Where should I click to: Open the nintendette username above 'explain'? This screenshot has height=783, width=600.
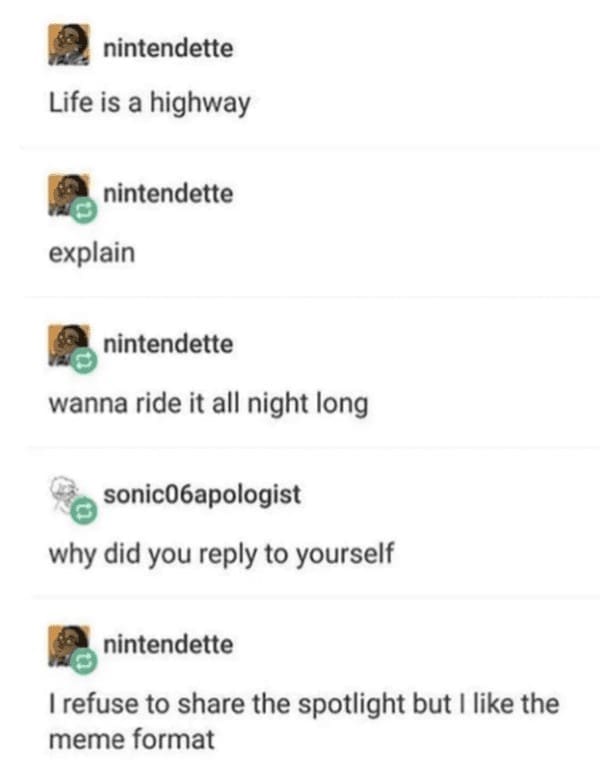point(168,194)
